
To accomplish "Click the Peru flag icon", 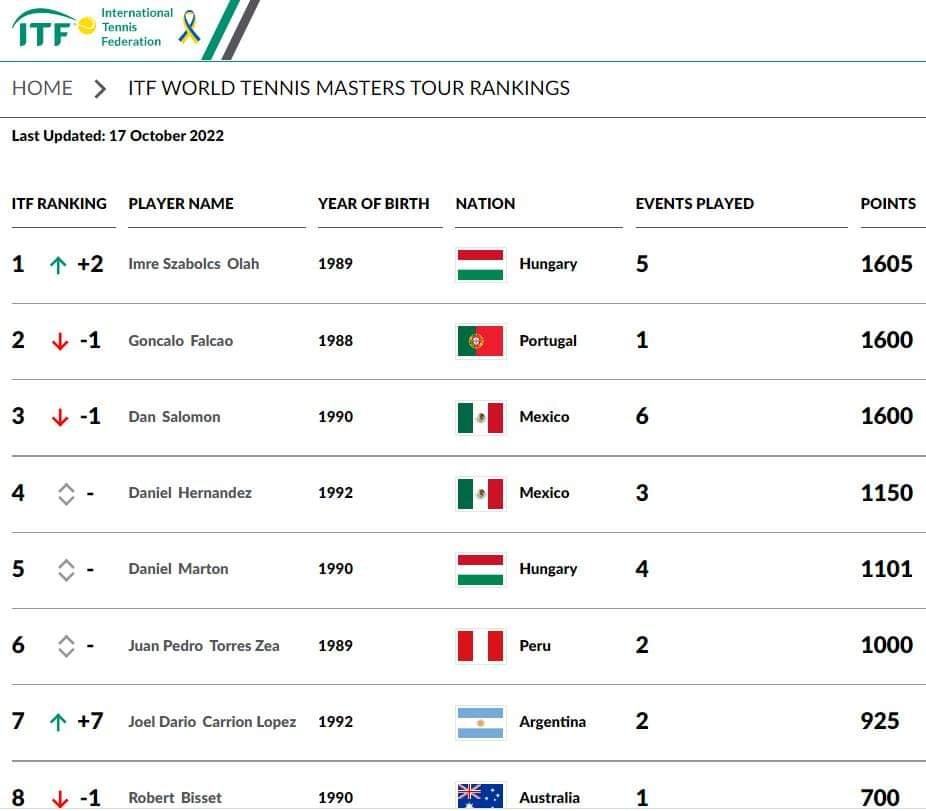I will (481, 646).
